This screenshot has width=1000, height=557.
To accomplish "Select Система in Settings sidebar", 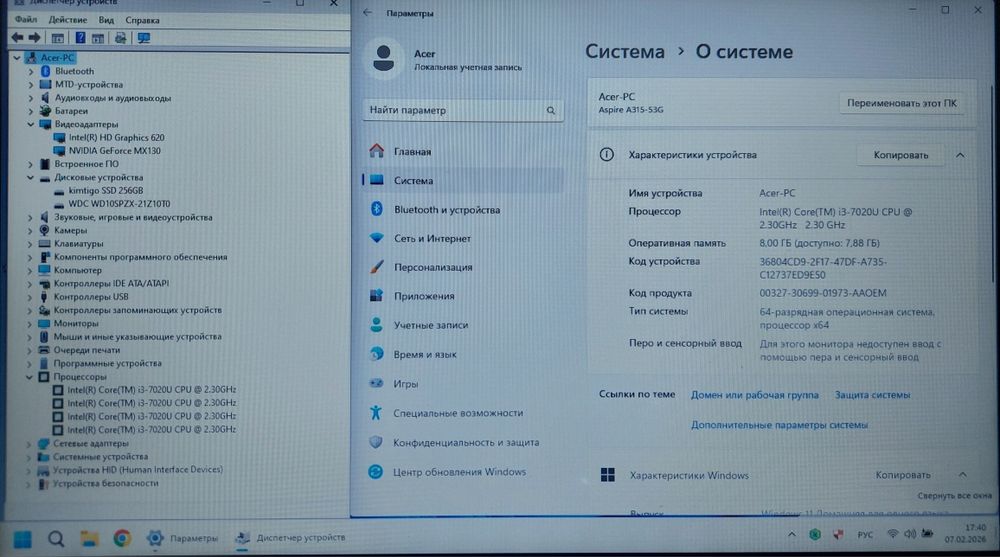I will click(463, 181).
